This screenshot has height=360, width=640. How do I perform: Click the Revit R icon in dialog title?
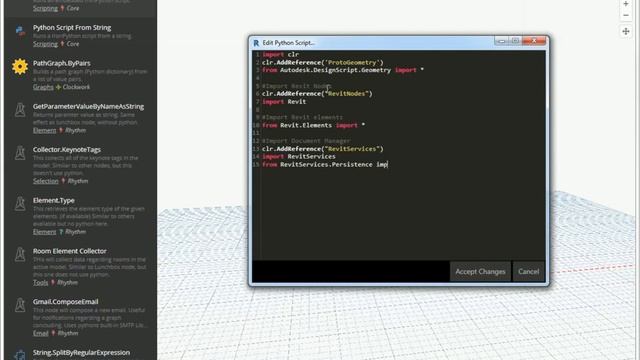click(256, 43)
